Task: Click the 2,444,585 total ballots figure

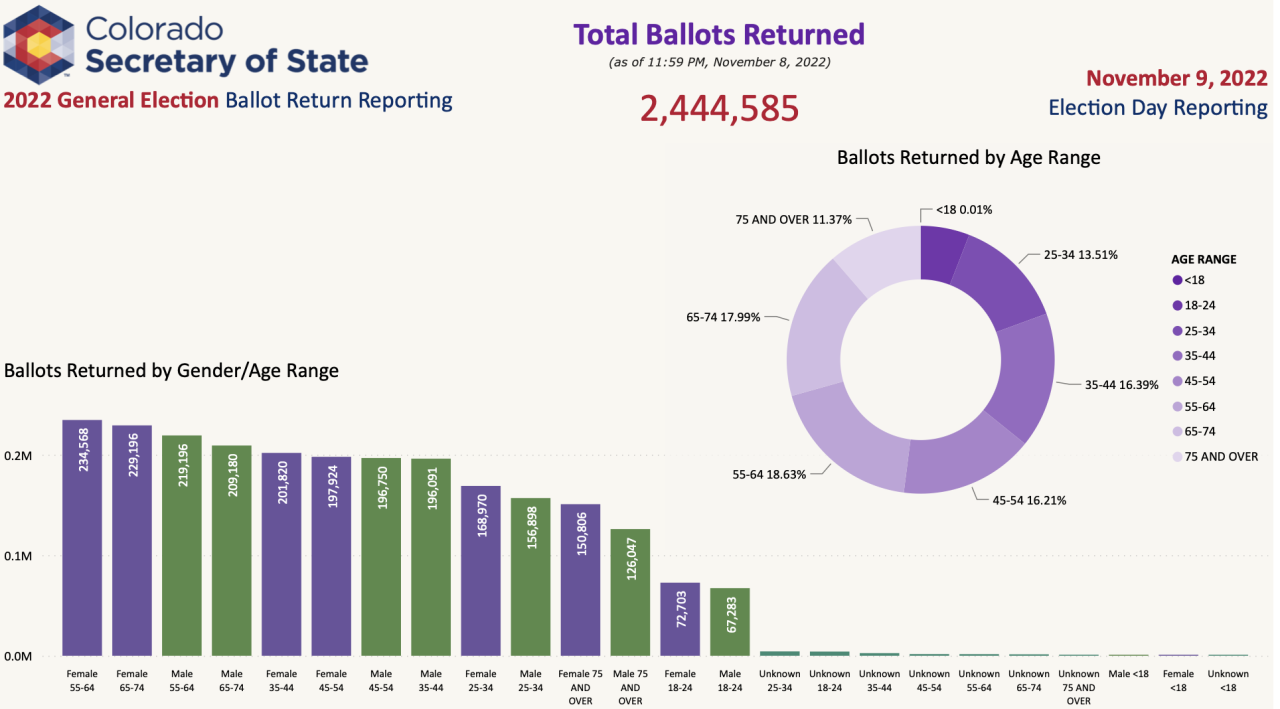Action: click(x=719, y=108)
